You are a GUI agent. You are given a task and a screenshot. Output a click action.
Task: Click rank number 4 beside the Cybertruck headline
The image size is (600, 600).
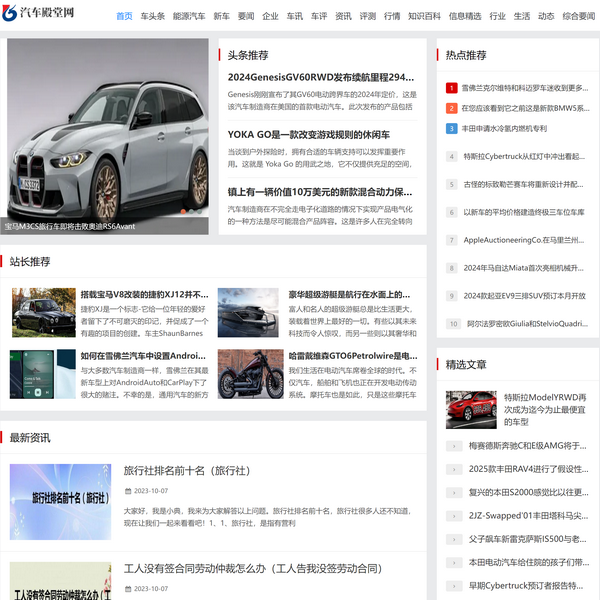[x=452, y=156]
